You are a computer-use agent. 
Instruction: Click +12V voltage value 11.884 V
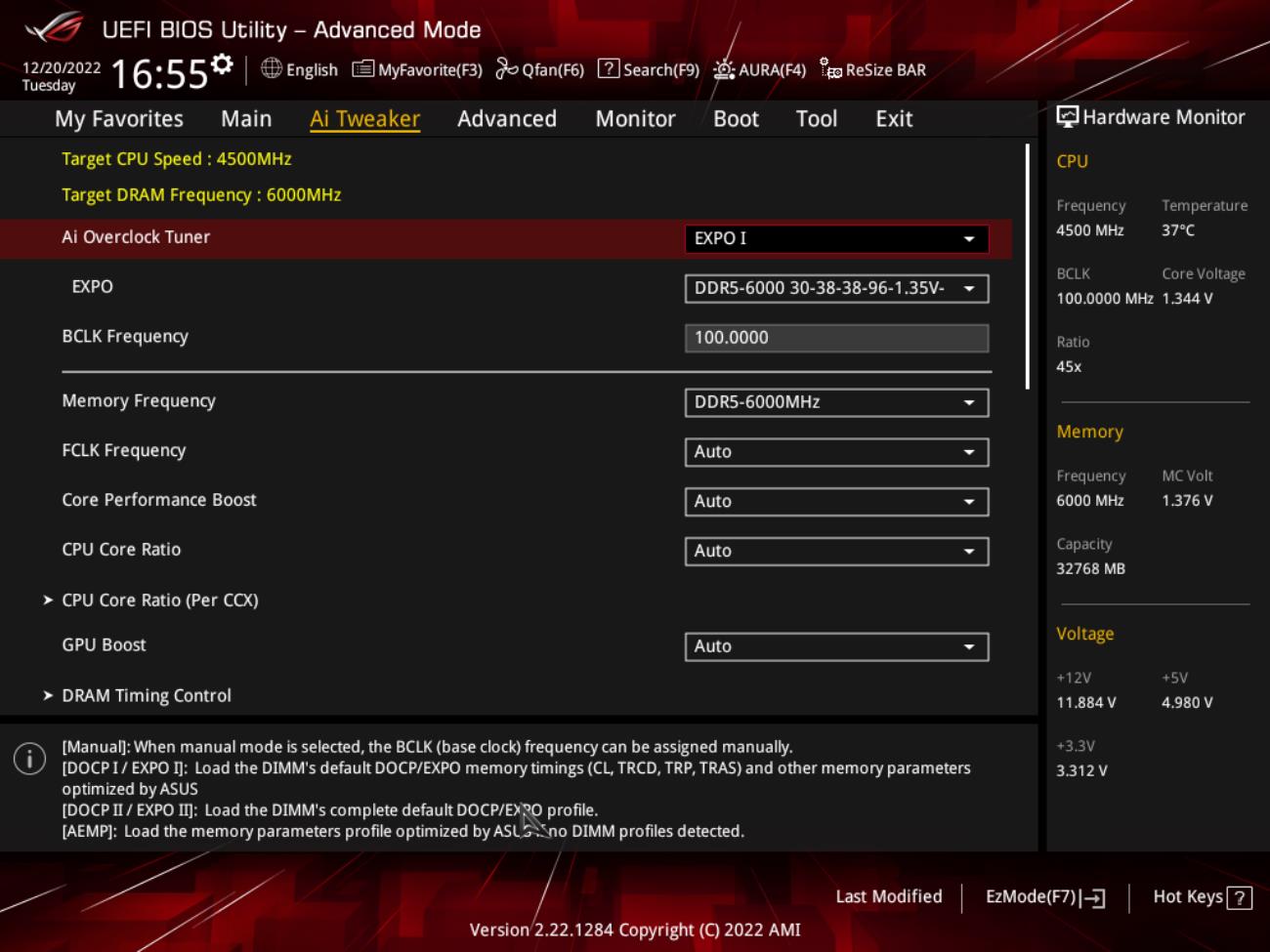click(1085, 703)
